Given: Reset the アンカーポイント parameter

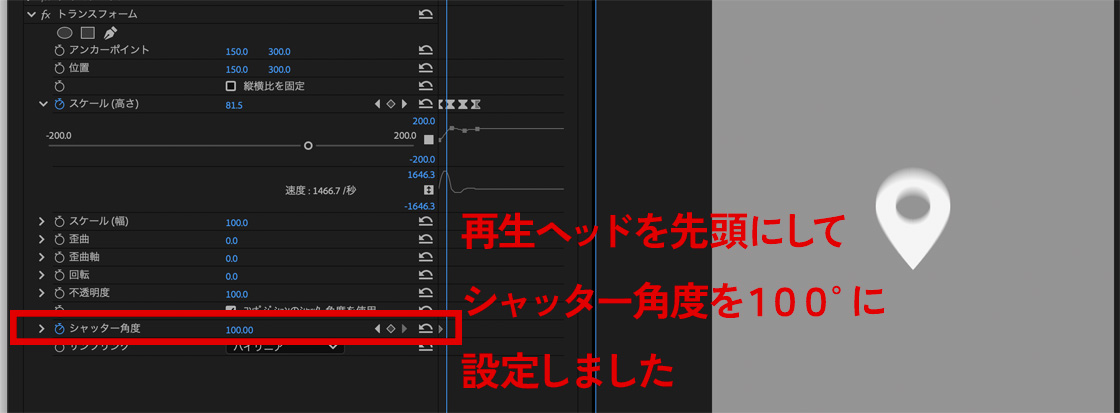Looking at the screenshot, I should click(426, 50).
